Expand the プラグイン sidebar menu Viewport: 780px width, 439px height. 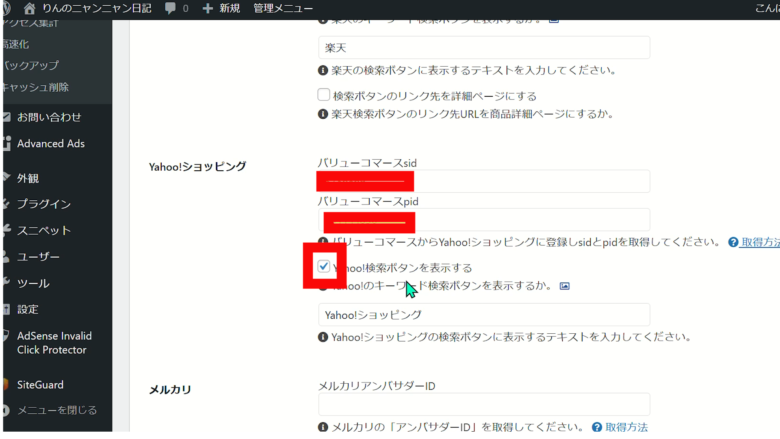pyautogui.click(x=43, y=204)
